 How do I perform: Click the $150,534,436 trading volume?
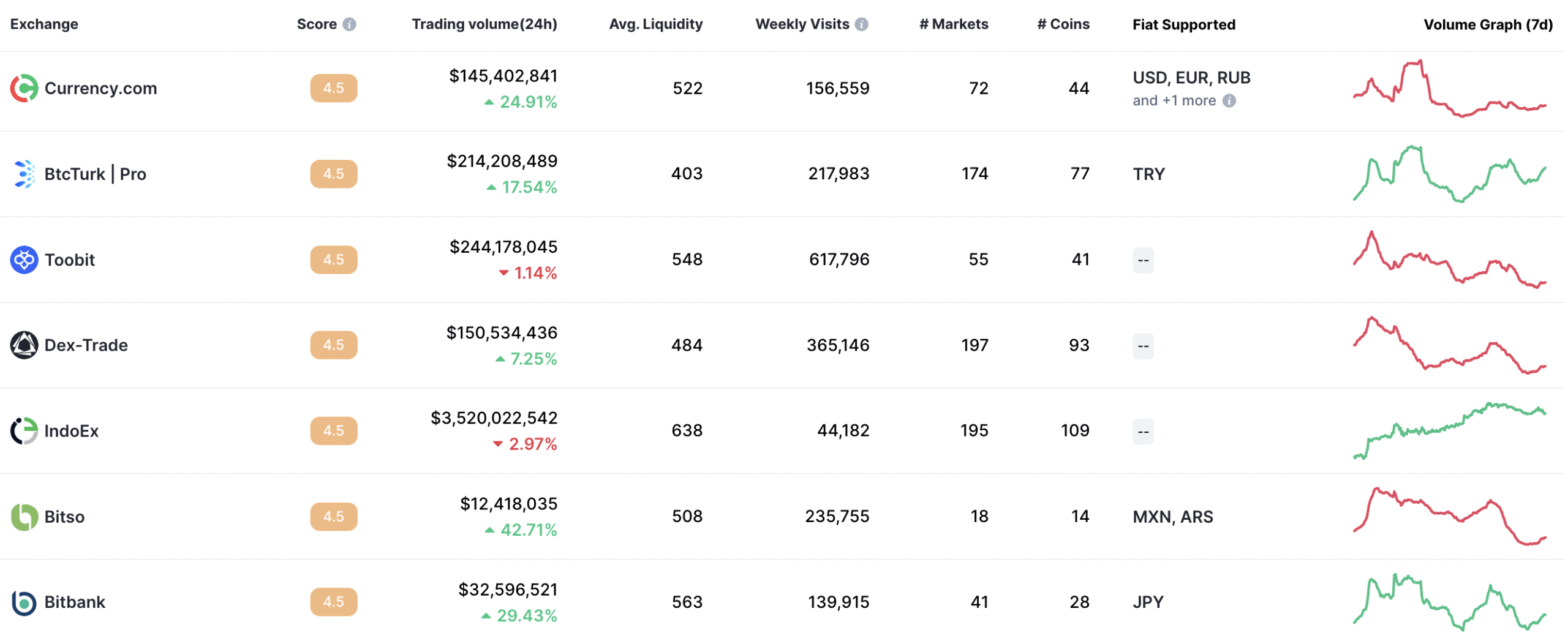(502, 332)
